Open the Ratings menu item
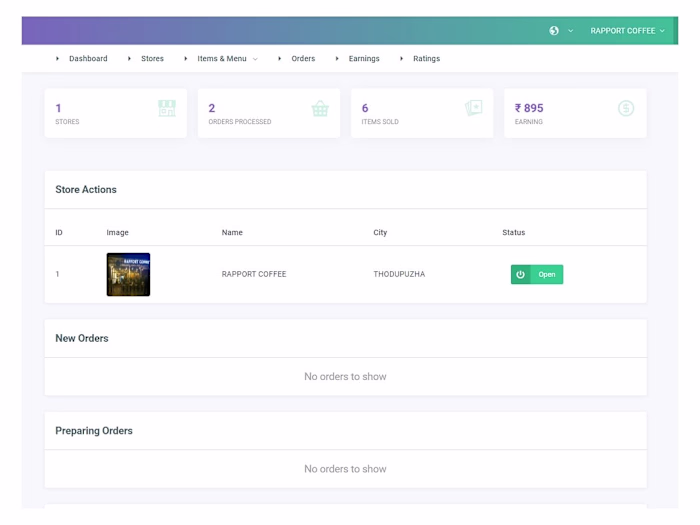The image size is (700, 525). 426,58
